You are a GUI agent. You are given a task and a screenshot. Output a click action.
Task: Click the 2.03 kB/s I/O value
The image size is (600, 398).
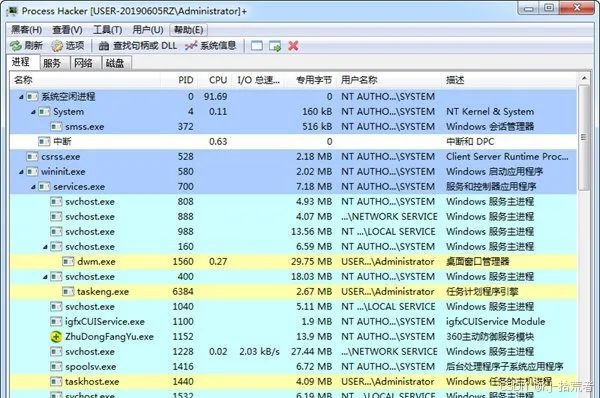[259, 352]
